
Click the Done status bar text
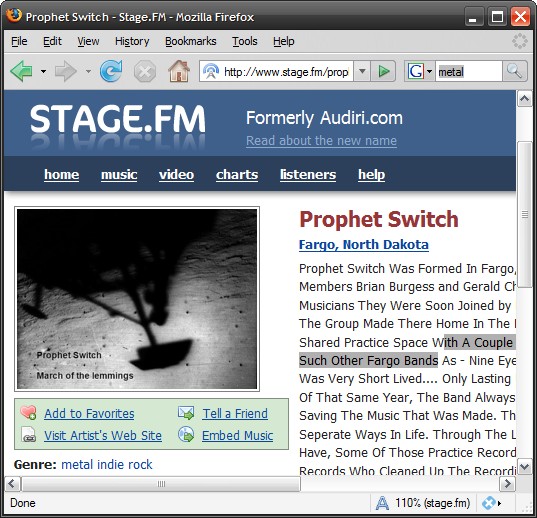tap(23, 503)
